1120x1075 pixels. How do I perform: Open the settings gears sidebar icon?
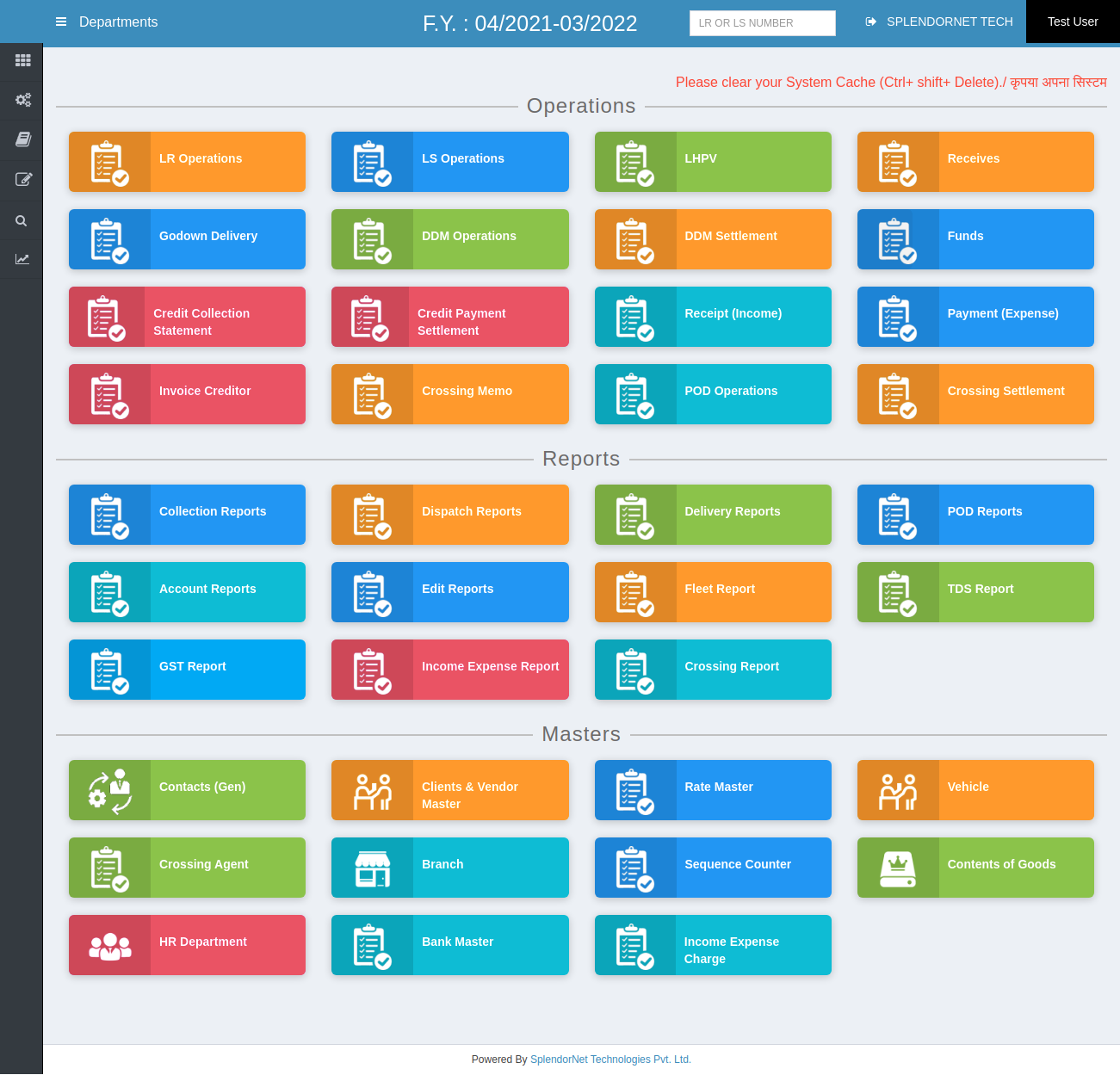click(x=22, y=100)
